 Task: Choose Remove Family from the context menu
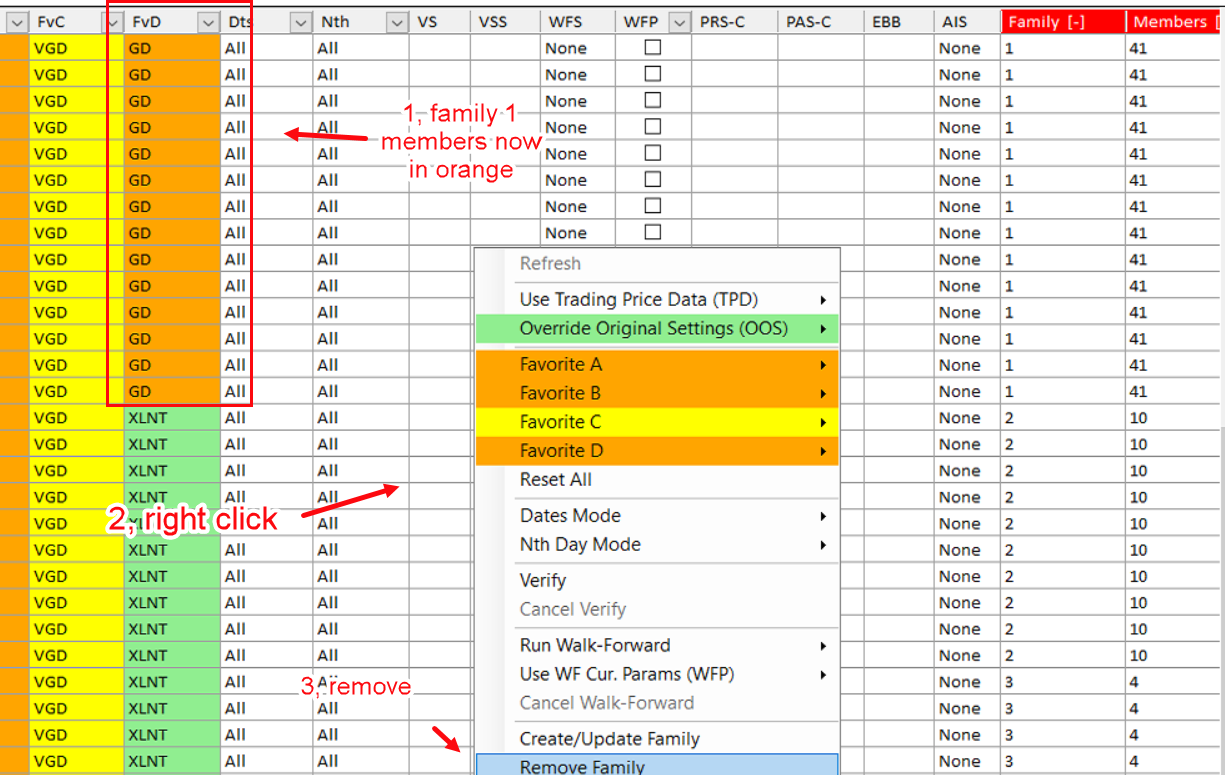582,767
